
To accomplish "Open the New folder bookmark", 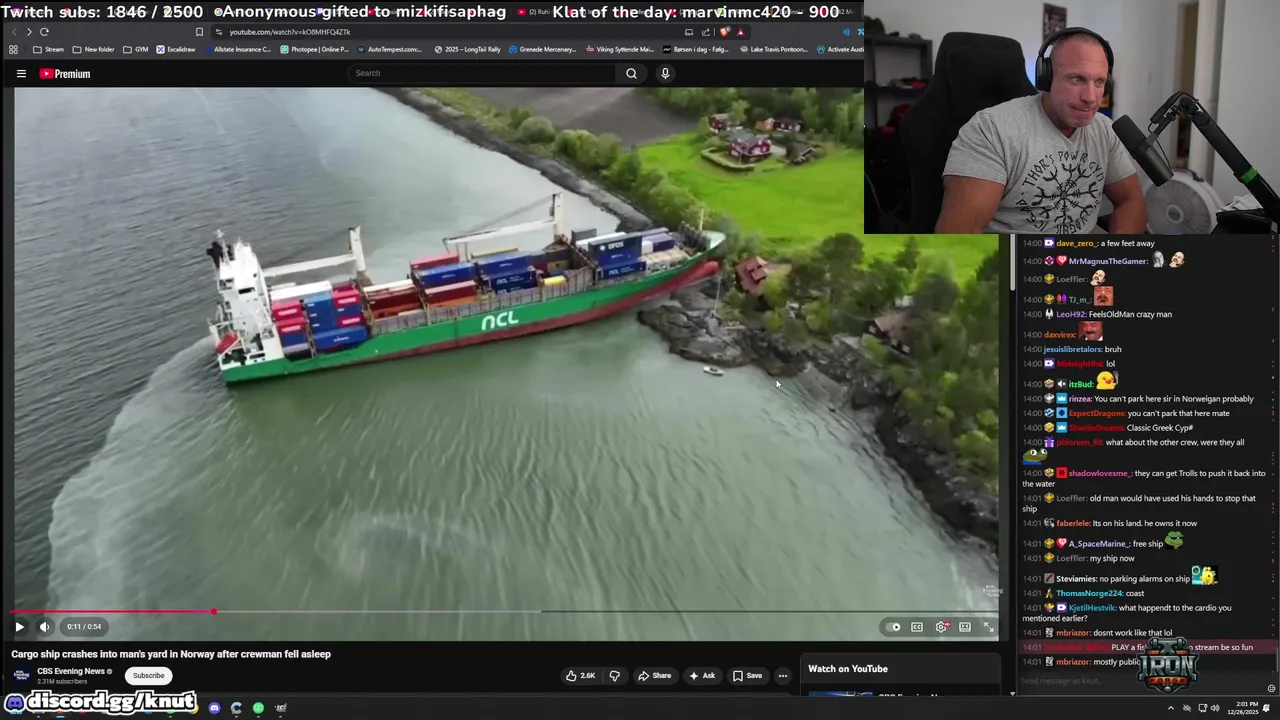I will [93, 49].
